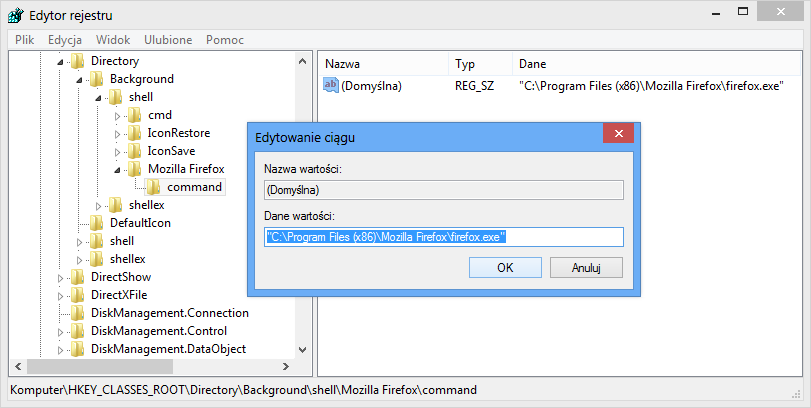The image size is (811, 408).
Task: Click the tree pane vertical scrollbar
Action: click(x=303, y=200)
